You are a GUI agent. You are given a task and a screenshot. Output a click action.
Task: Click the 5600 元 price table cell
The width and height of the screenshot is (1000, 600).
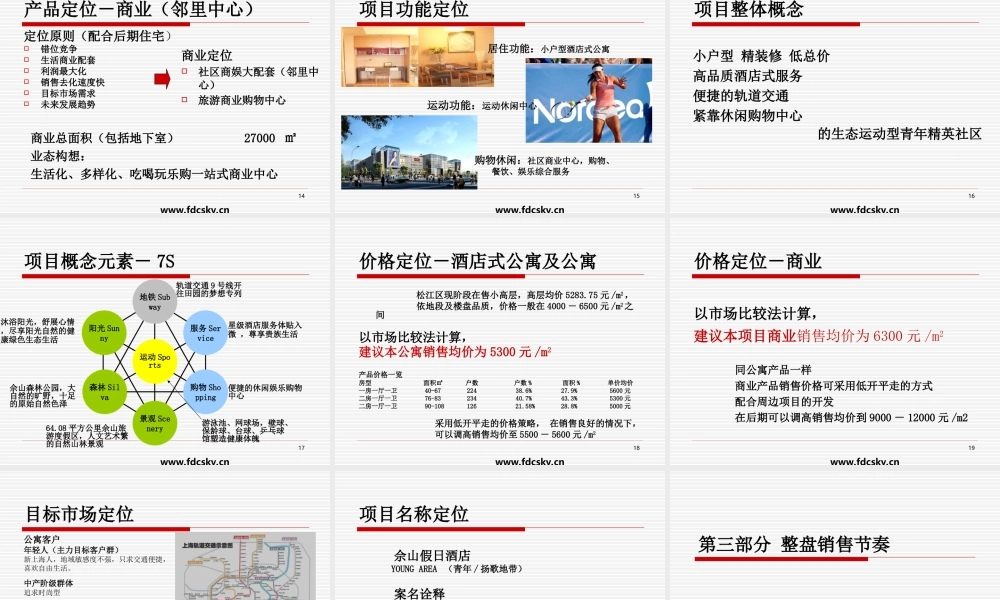(620, 390)
